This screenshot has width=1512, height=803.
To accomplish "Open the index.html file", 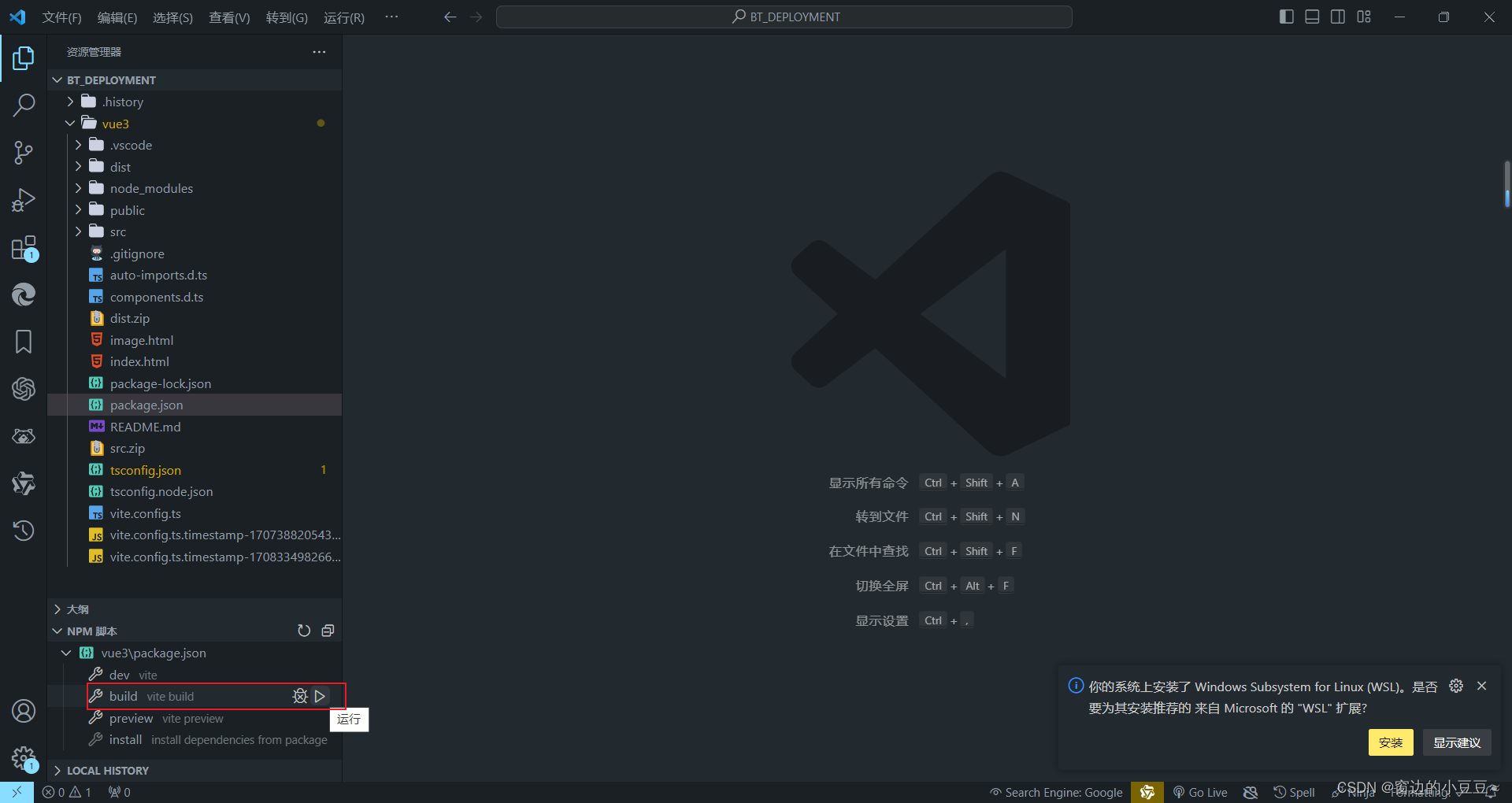I will 195,361.
